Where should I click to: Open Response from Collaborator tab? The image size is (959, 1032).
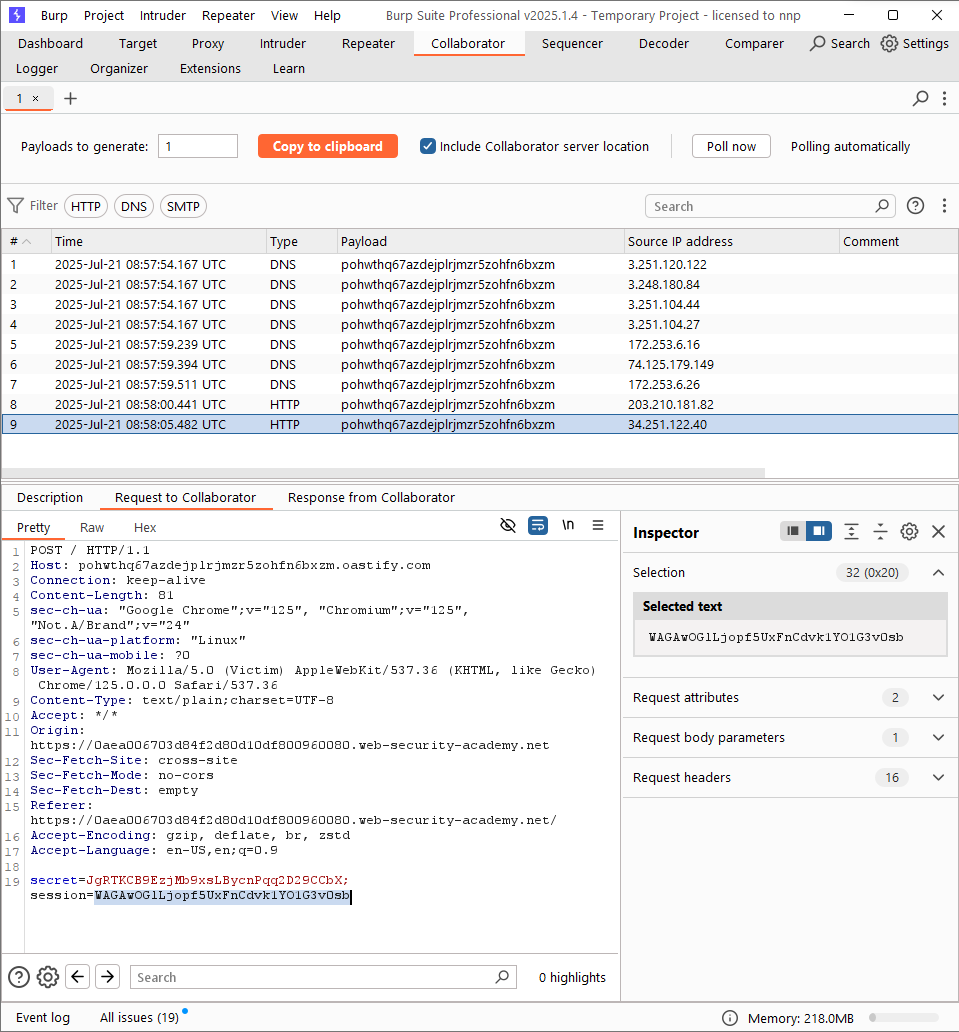pos(371,498)
